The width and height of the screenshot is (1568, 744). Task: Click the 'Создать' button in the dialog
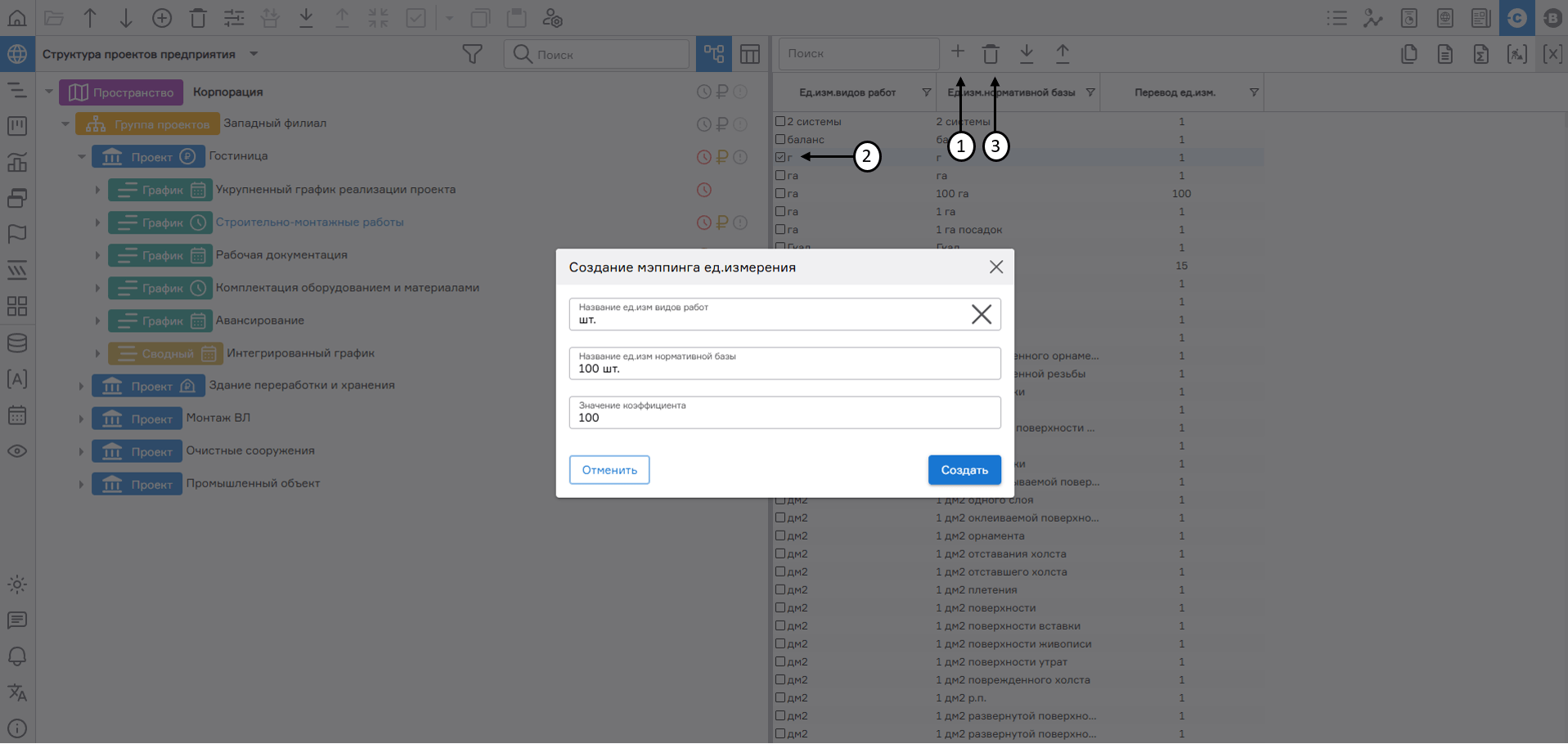964,469
